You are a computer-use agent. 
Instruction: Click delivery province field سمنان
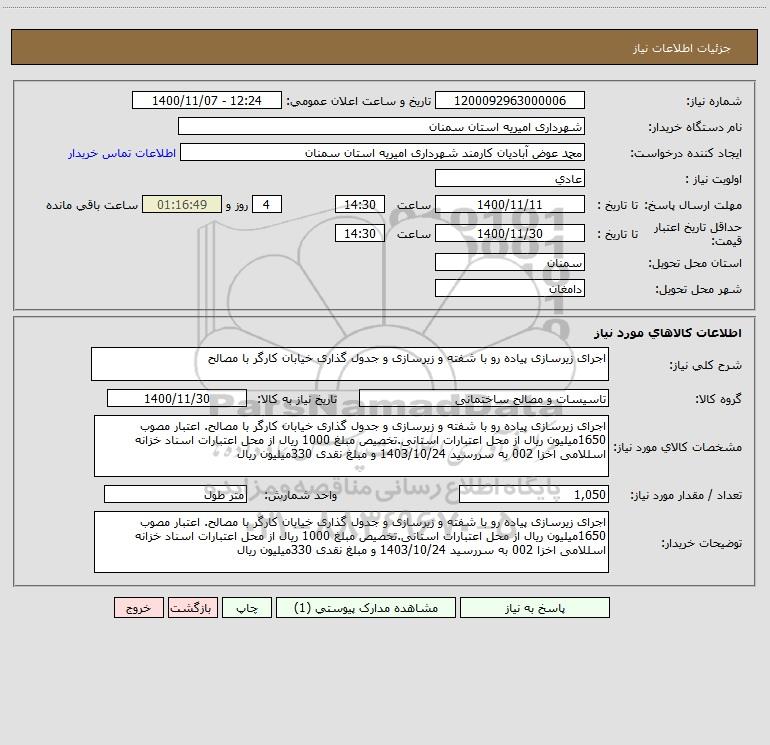tap(510, 262)
